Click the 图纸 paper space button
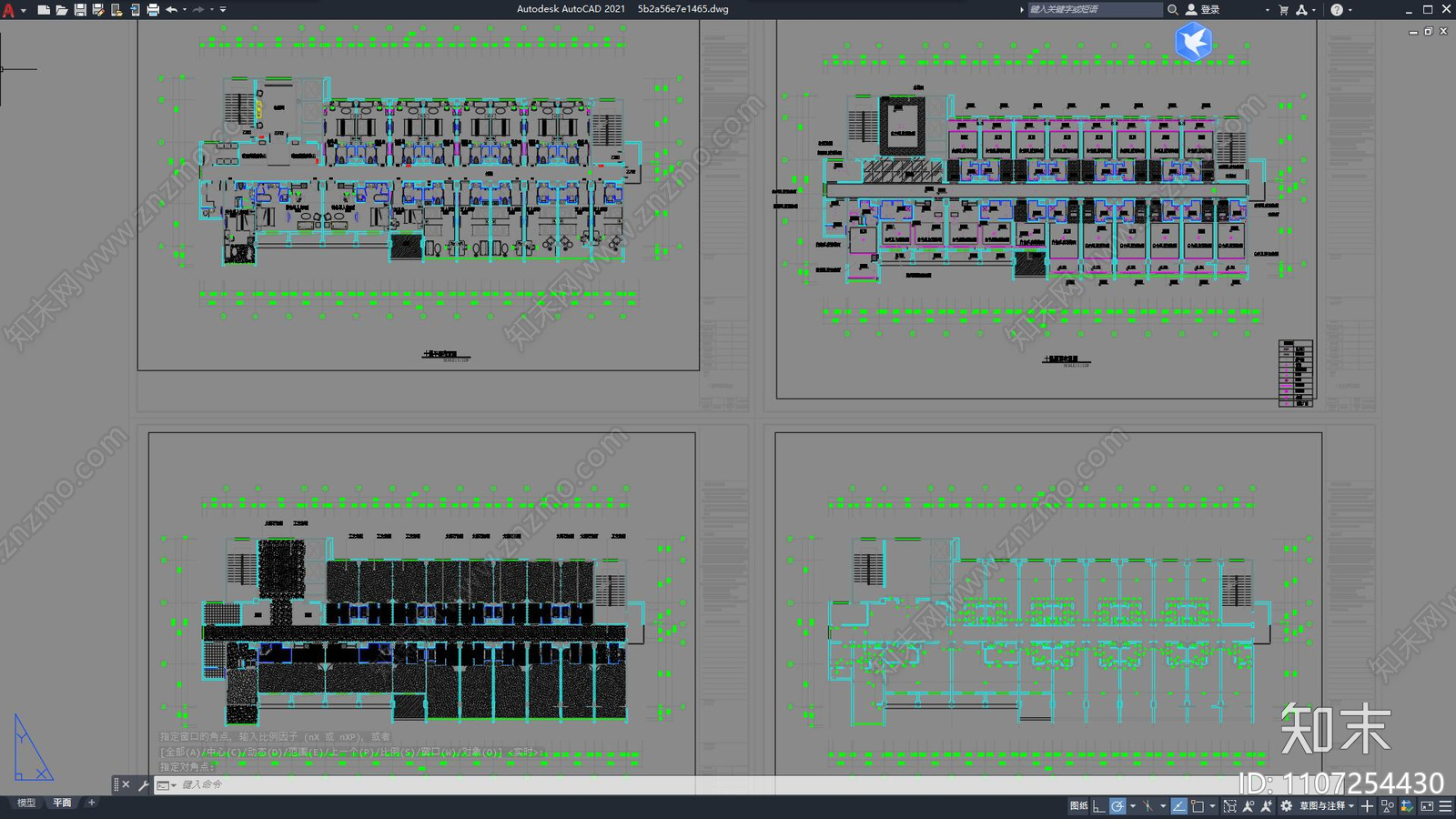 pyautogui.click(x=1078, y=806)
